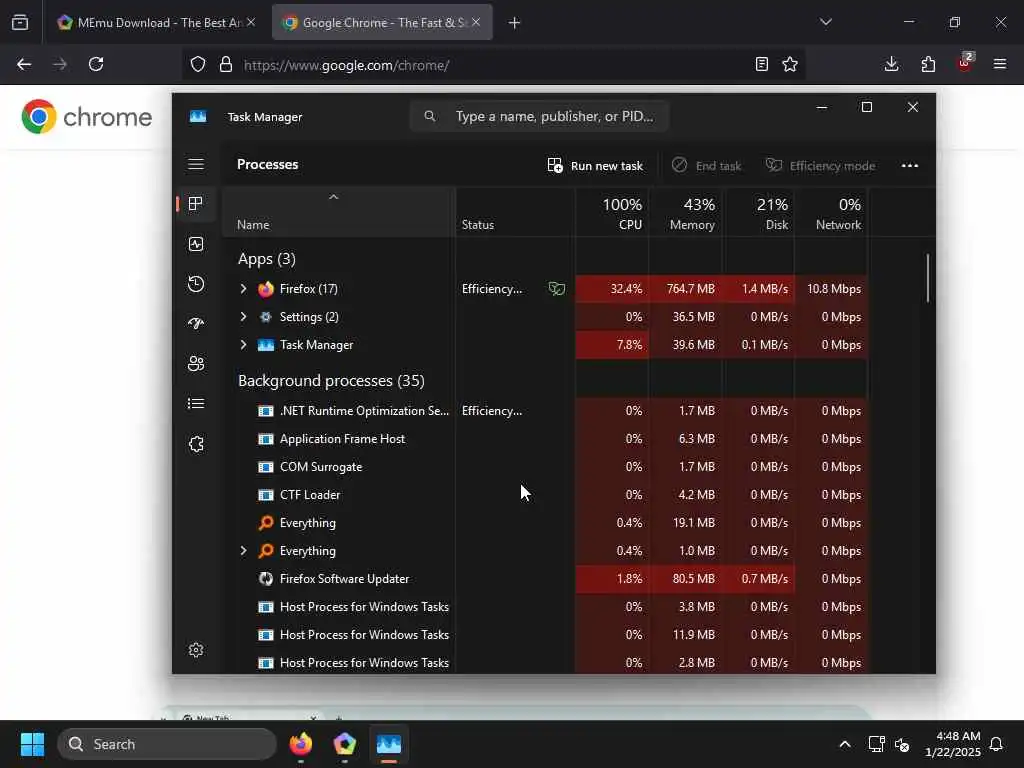The width and height of the screenshot is (1024, 768).
Task: Open MEmu app from the taskbar
Action: click(345, 744)
